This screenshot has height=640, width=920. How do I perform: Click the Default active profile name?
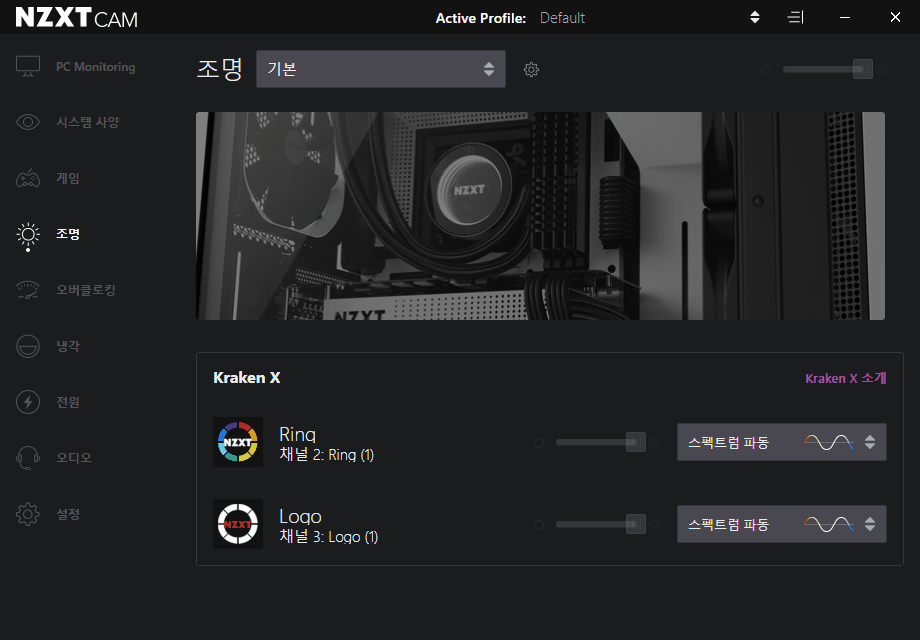562,18
